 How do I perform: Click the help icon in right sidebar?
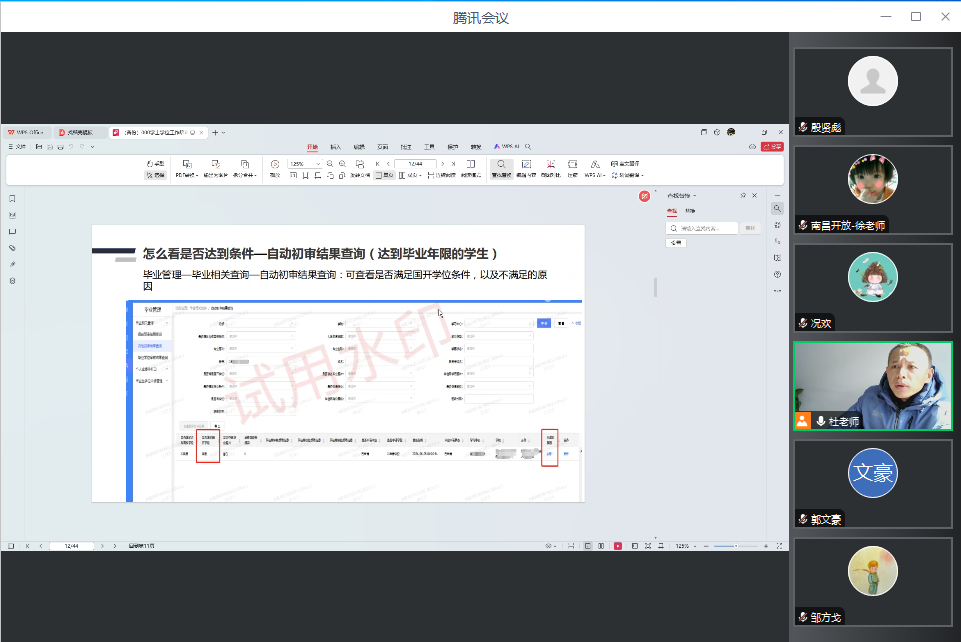coord(777,274)
